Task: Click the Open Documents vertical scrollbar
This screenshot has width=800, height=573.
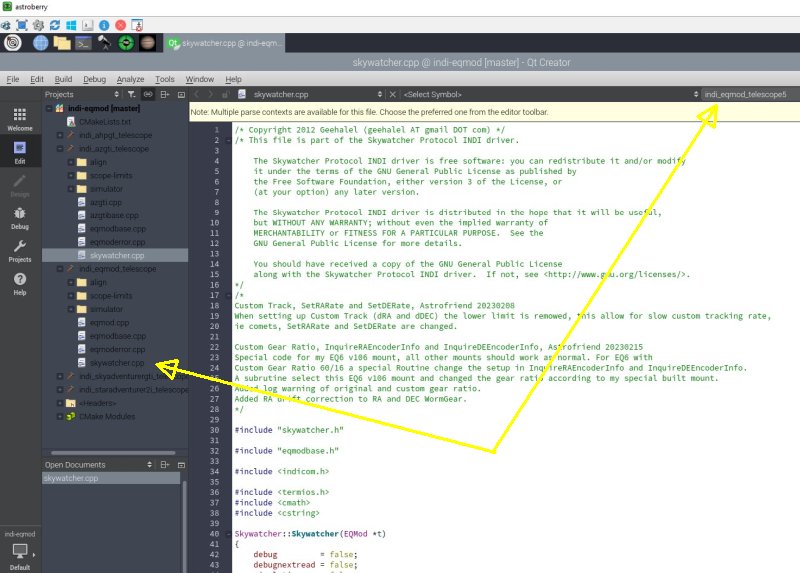Action: coord(184,526)
